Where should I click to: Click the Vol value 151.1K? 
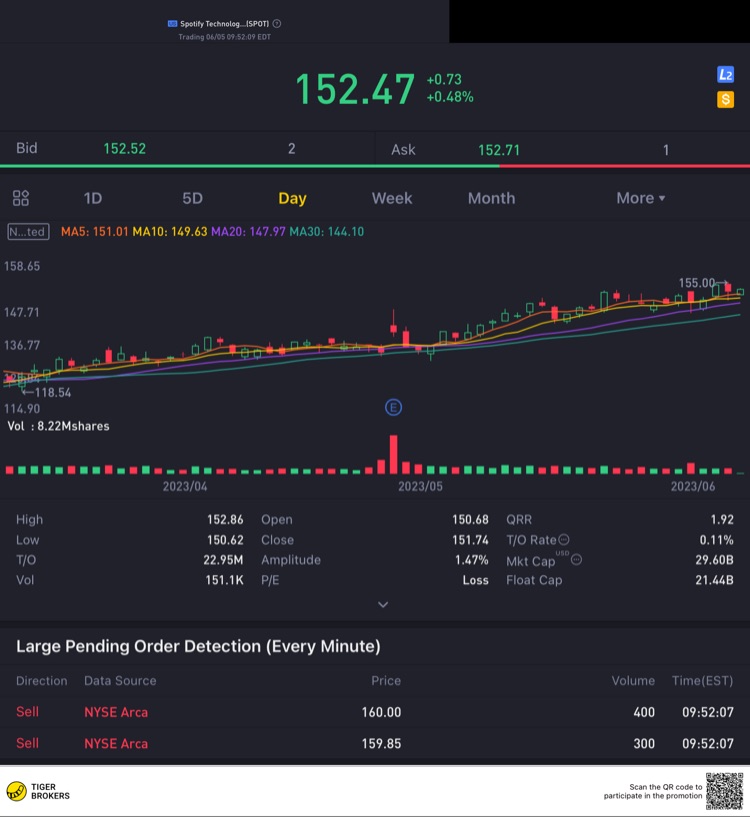coord(224,580)
